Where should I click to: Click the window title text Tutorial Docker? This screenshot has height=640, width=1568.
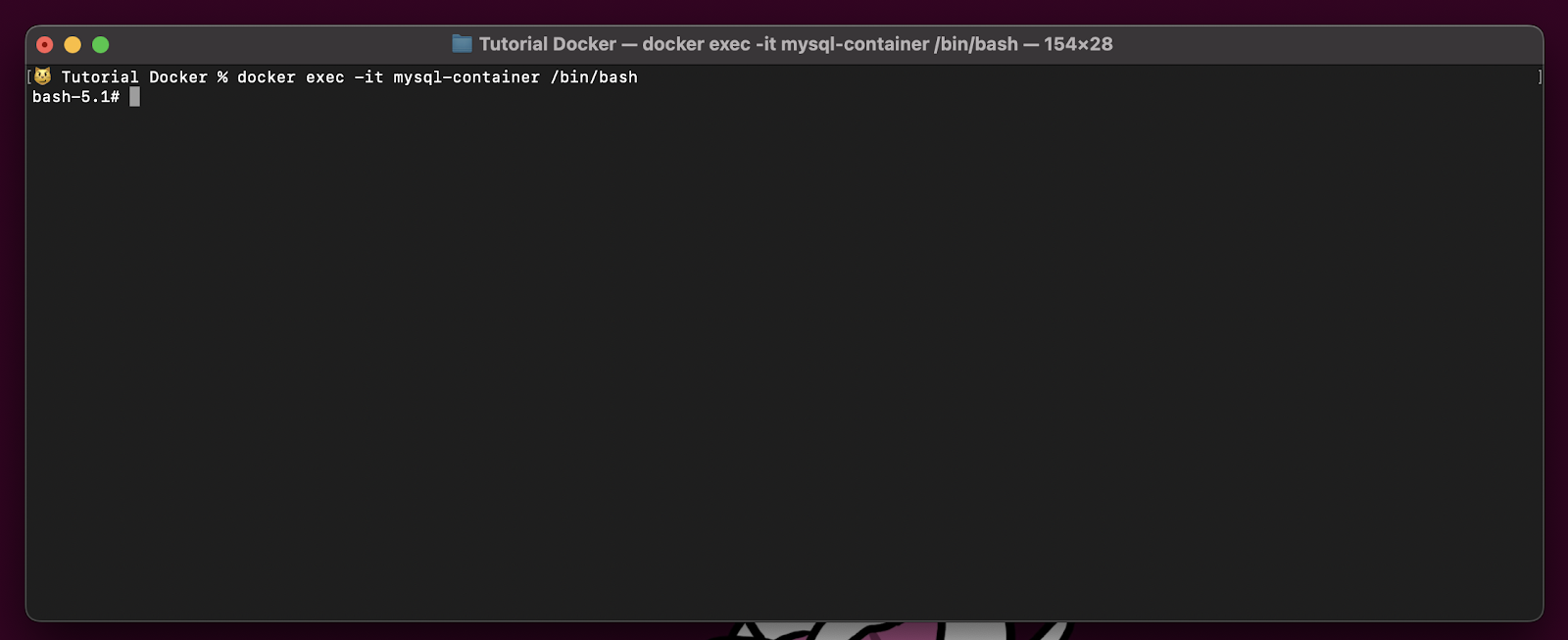click(548, 44)
